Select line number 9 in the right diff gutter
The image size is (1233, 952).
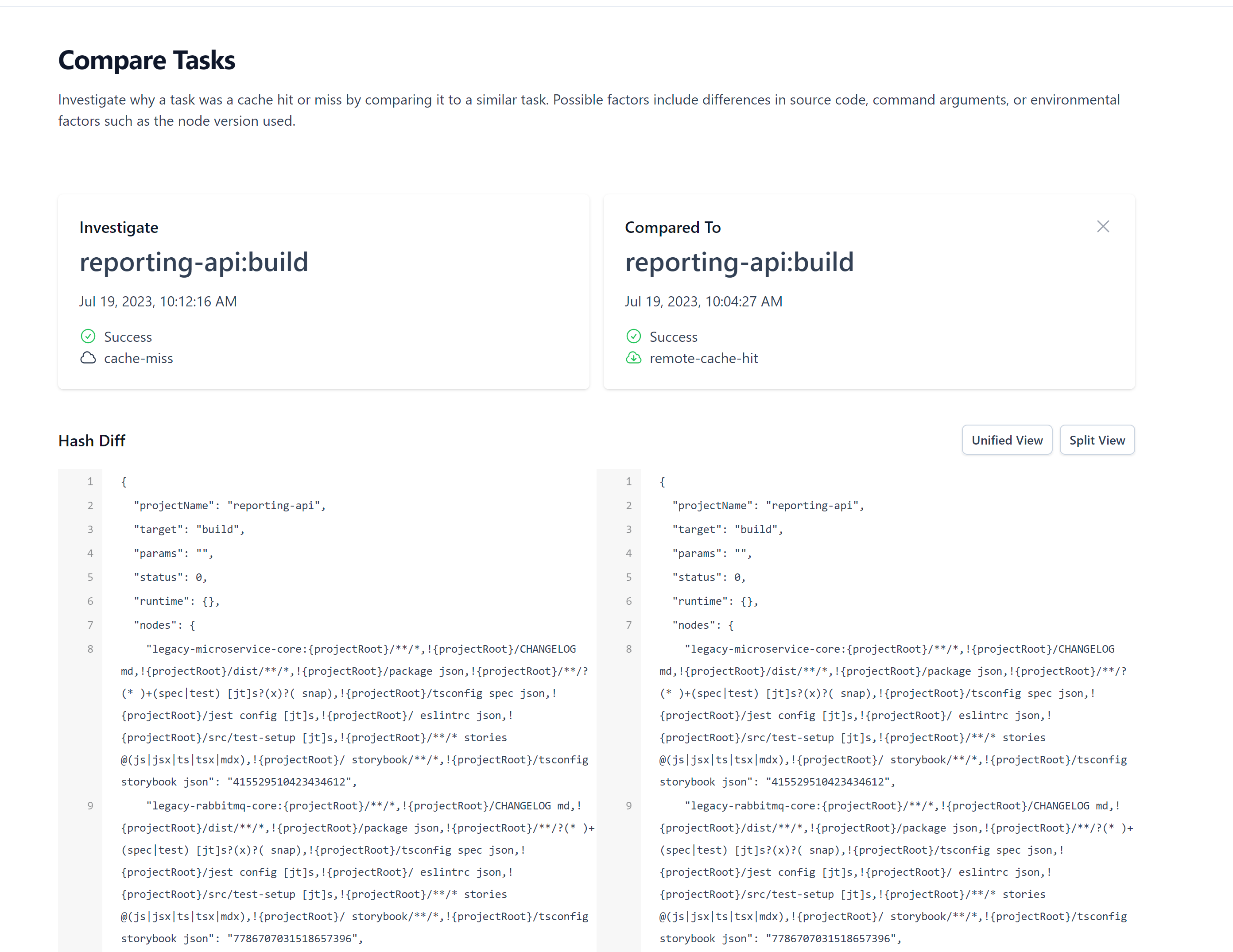628,805
